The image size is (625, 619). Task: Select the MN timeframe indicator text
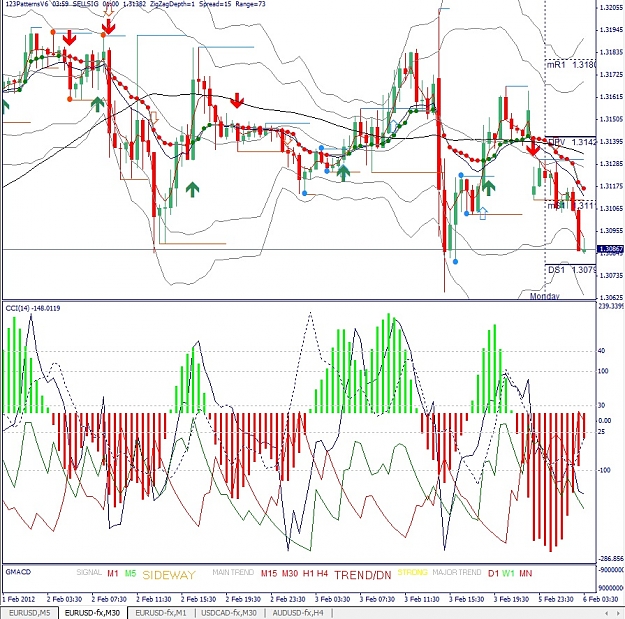coord(526,574)
